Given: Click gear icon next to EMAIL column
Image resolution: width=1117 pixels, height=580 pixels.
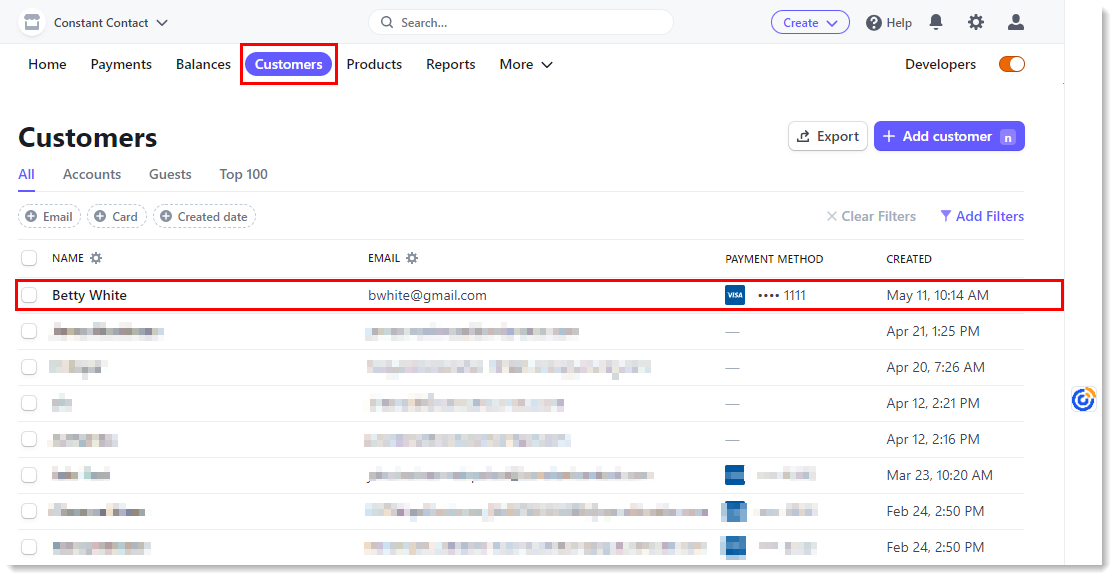Looking at the screenshot, I should tap(412, 258).
